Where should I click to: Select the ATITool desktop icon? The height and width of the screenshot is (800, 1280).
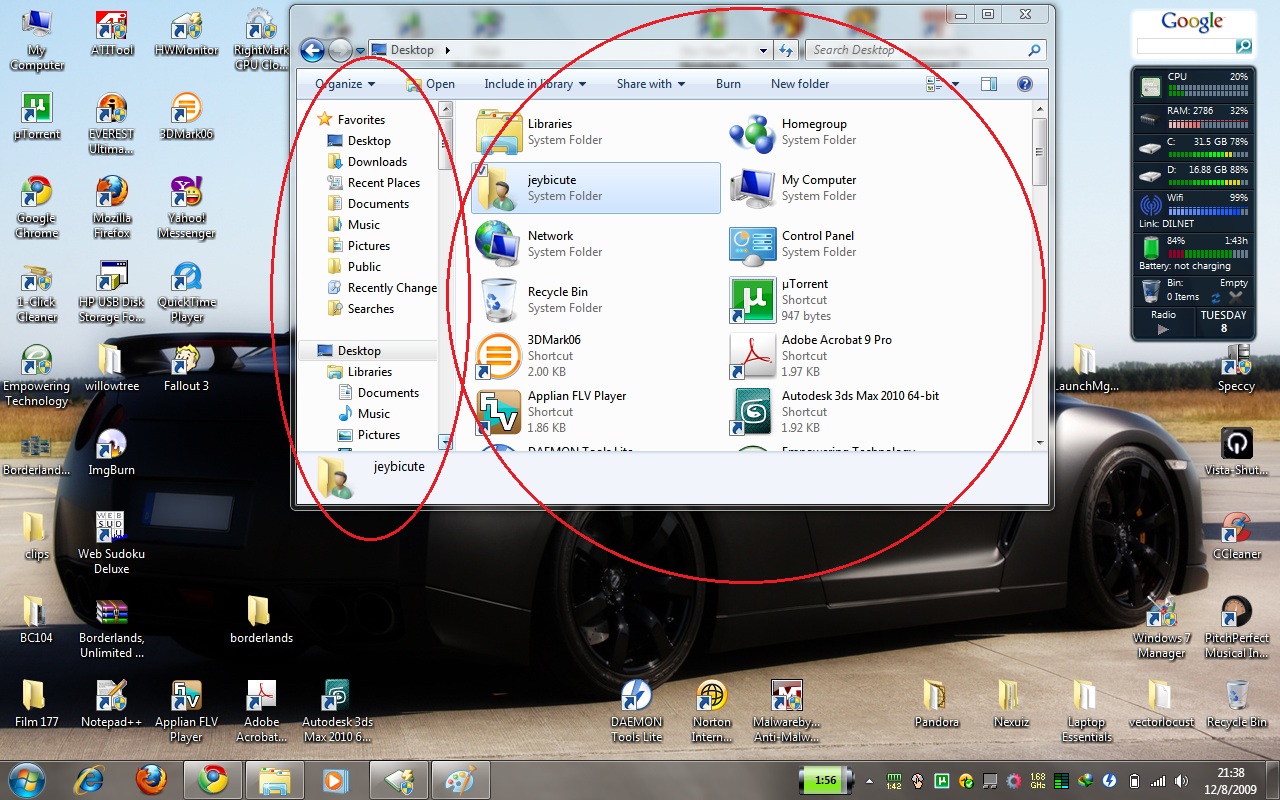coord(111,34)
